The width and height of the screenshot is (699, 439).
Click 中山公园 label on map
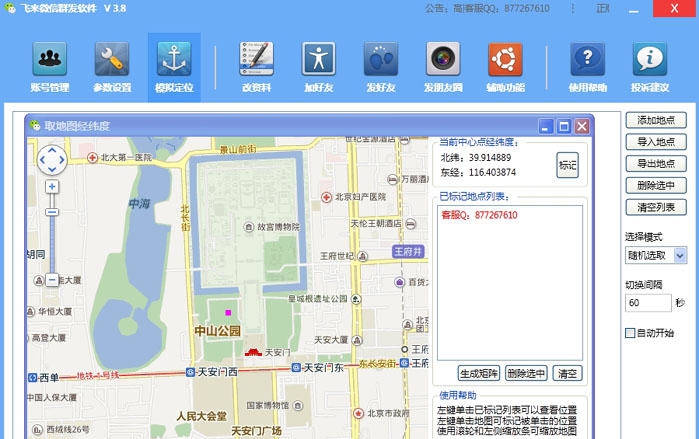[x=218, y=331]
